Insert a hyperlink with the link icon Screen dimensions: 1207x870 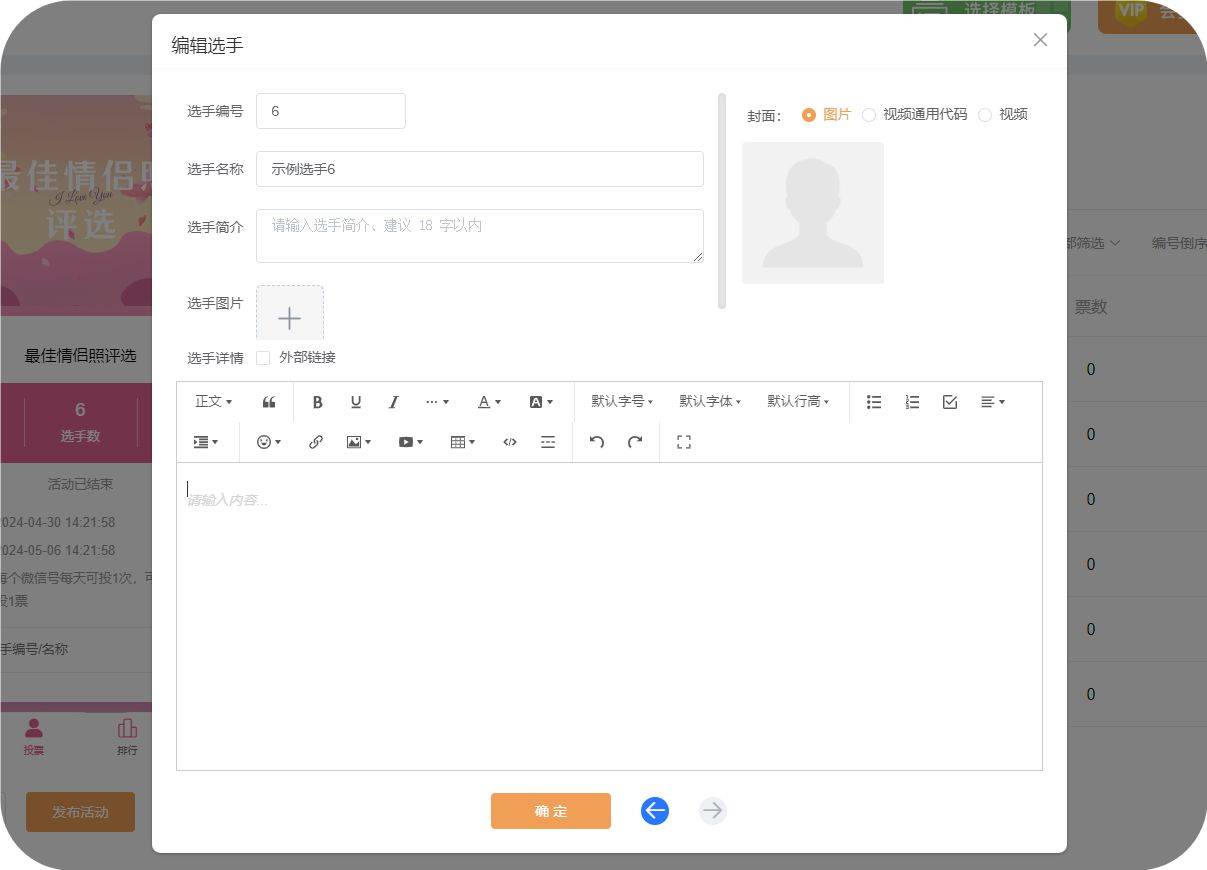(316, 442)
